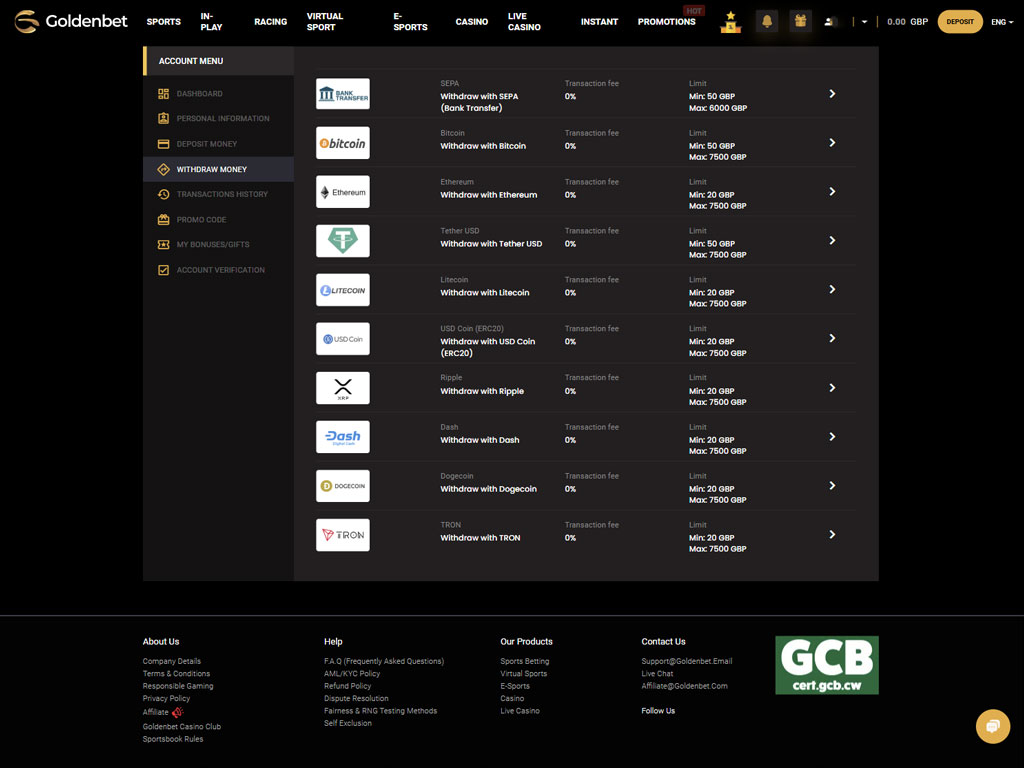
Task: Select the Bitcoin logo
Action: [343, 143]
